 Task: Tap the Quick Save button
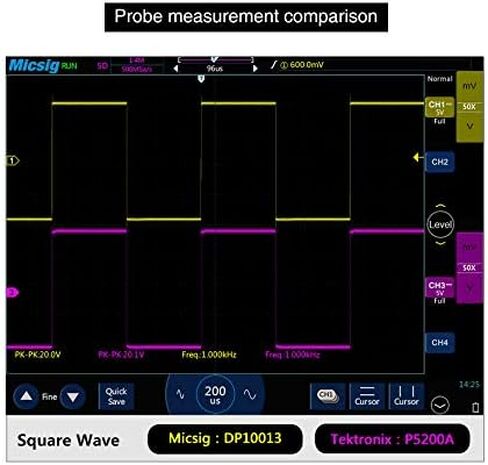coord(116,396)
